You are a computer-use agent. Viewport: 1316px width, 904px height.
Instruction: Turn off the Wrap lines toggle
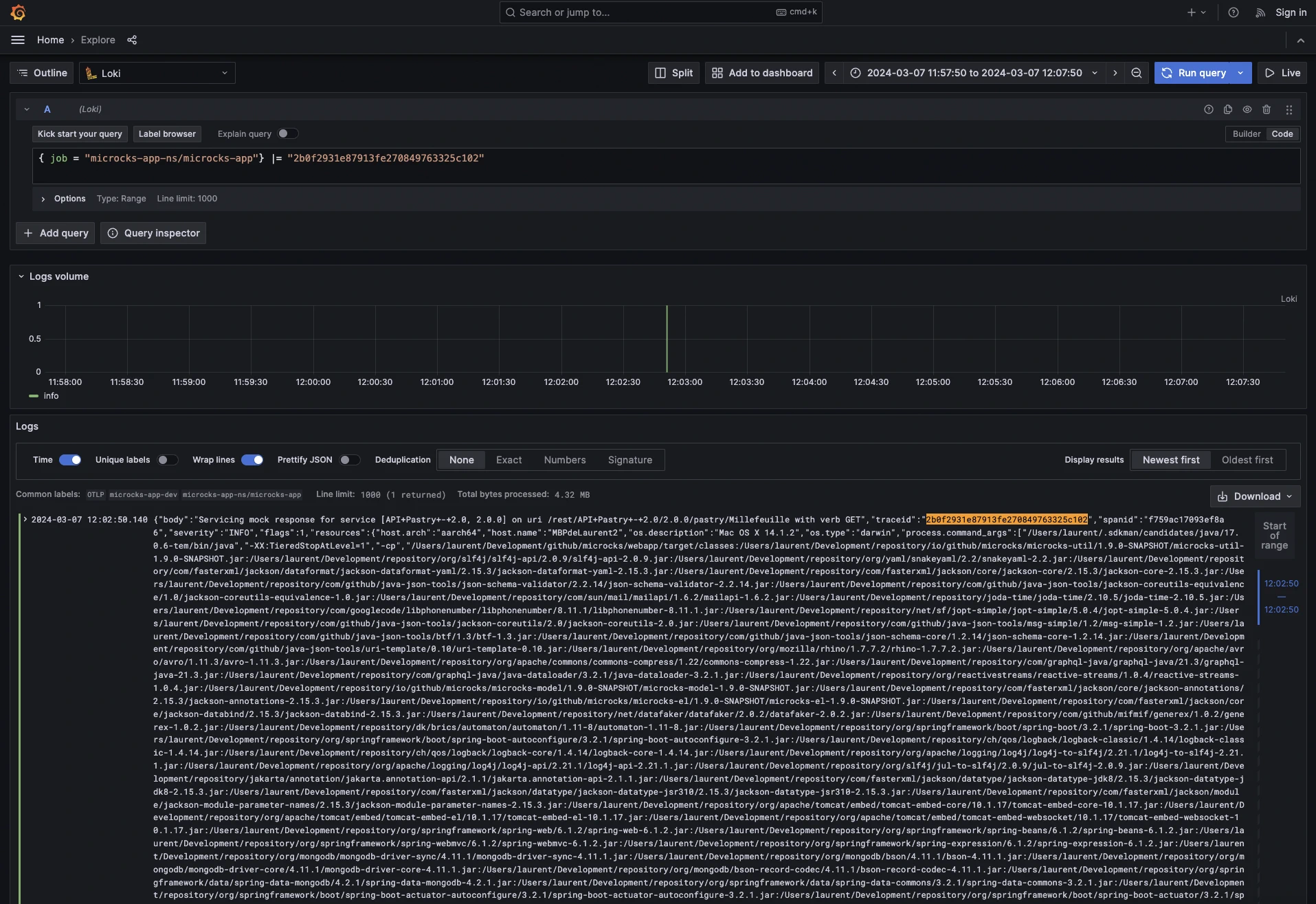(x=252, y=460)
